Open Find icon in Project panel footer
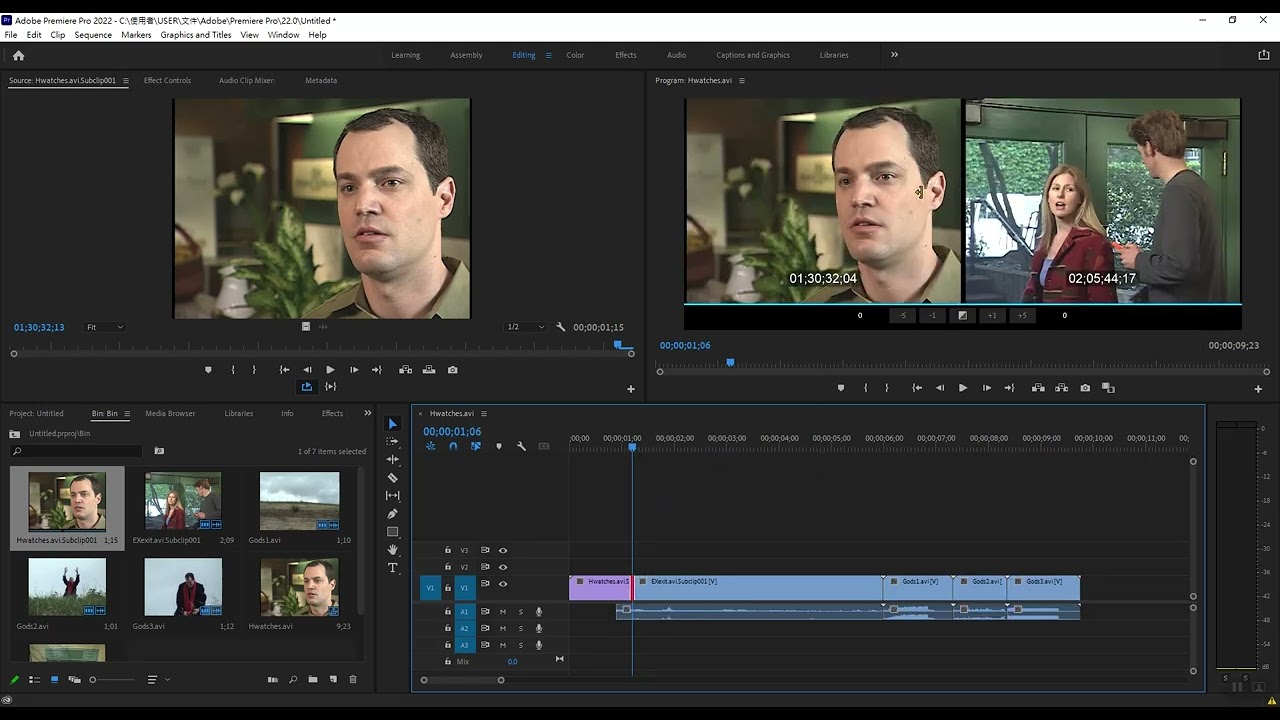This screenshot has width=1280, height=720. coord(293,680)
